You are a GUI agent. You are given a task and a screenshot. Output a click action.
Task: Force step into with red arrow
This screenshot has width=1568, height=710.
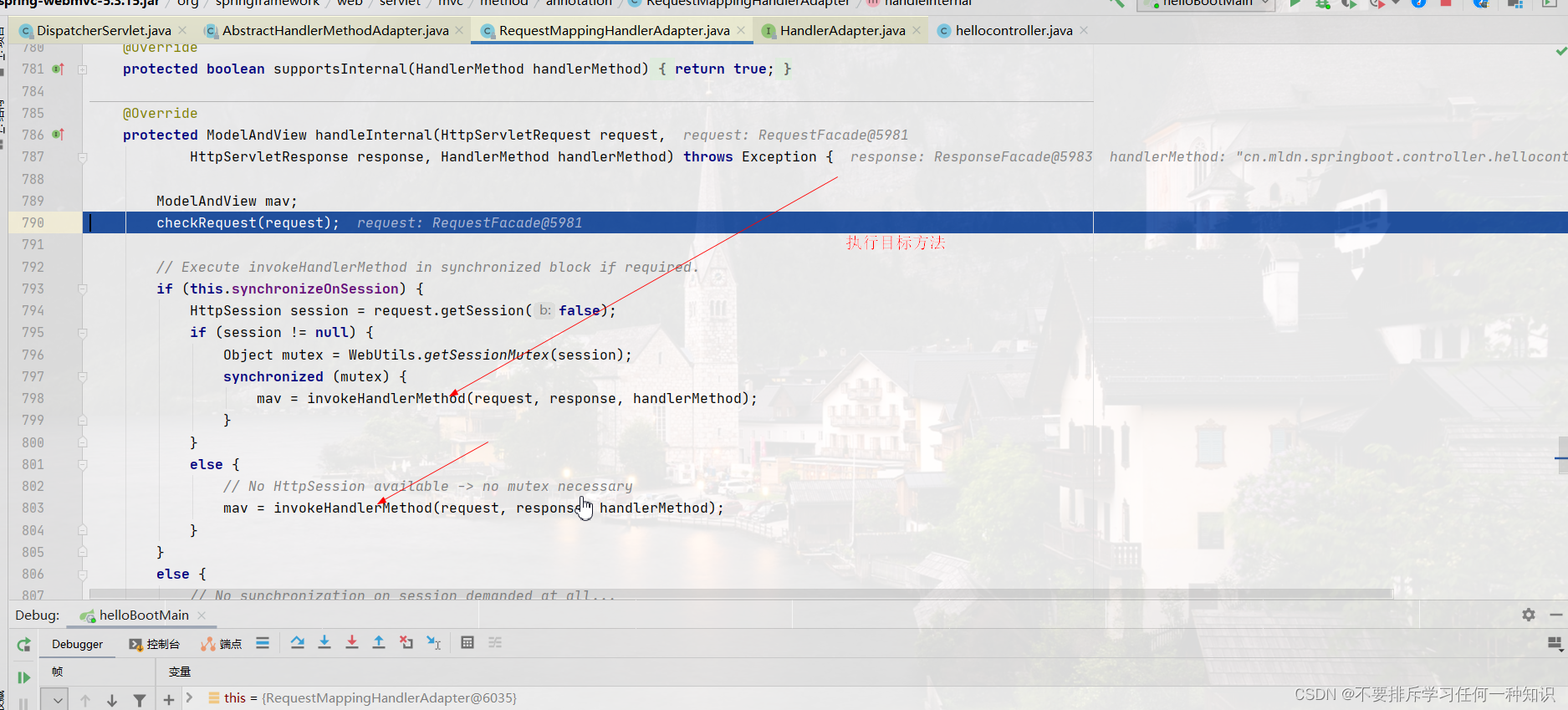click(x=352, y=642)
